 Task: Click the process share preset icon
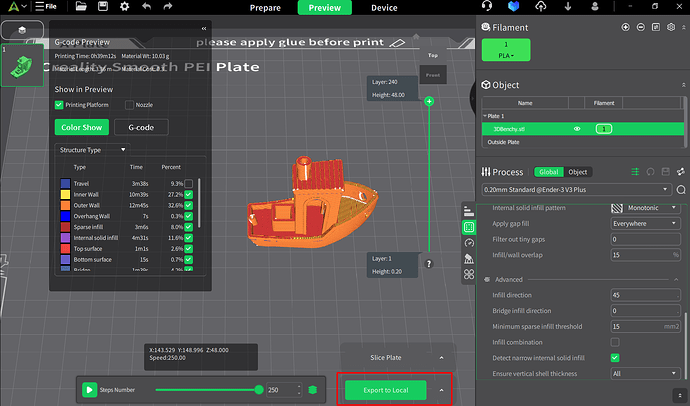681,172
